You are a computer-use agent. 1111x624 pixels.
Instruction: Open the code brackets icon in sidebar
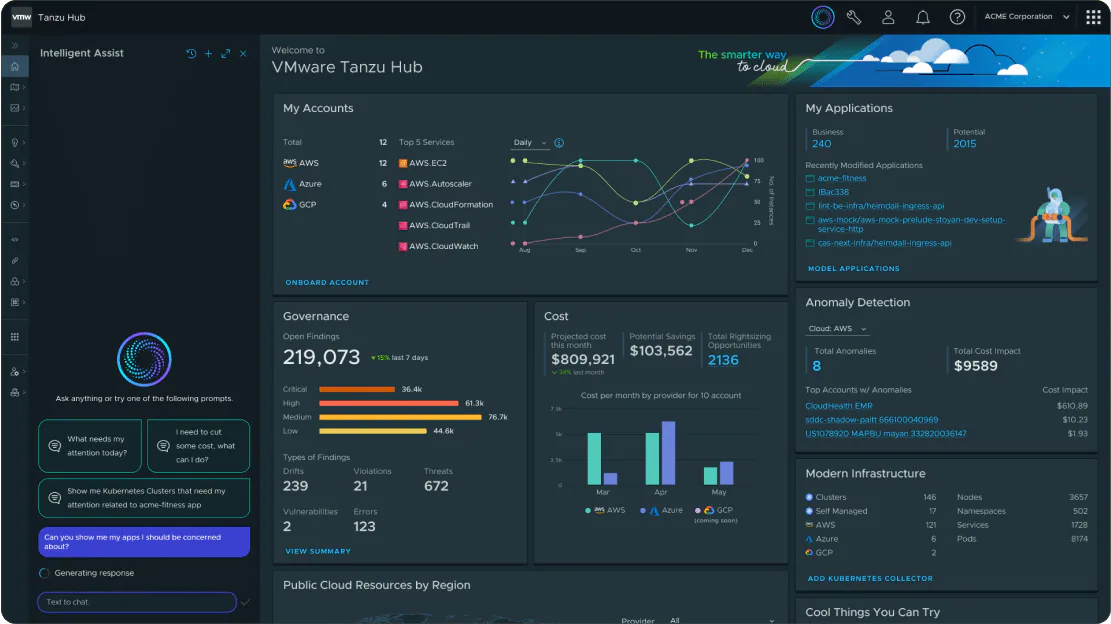coord(14,240)
